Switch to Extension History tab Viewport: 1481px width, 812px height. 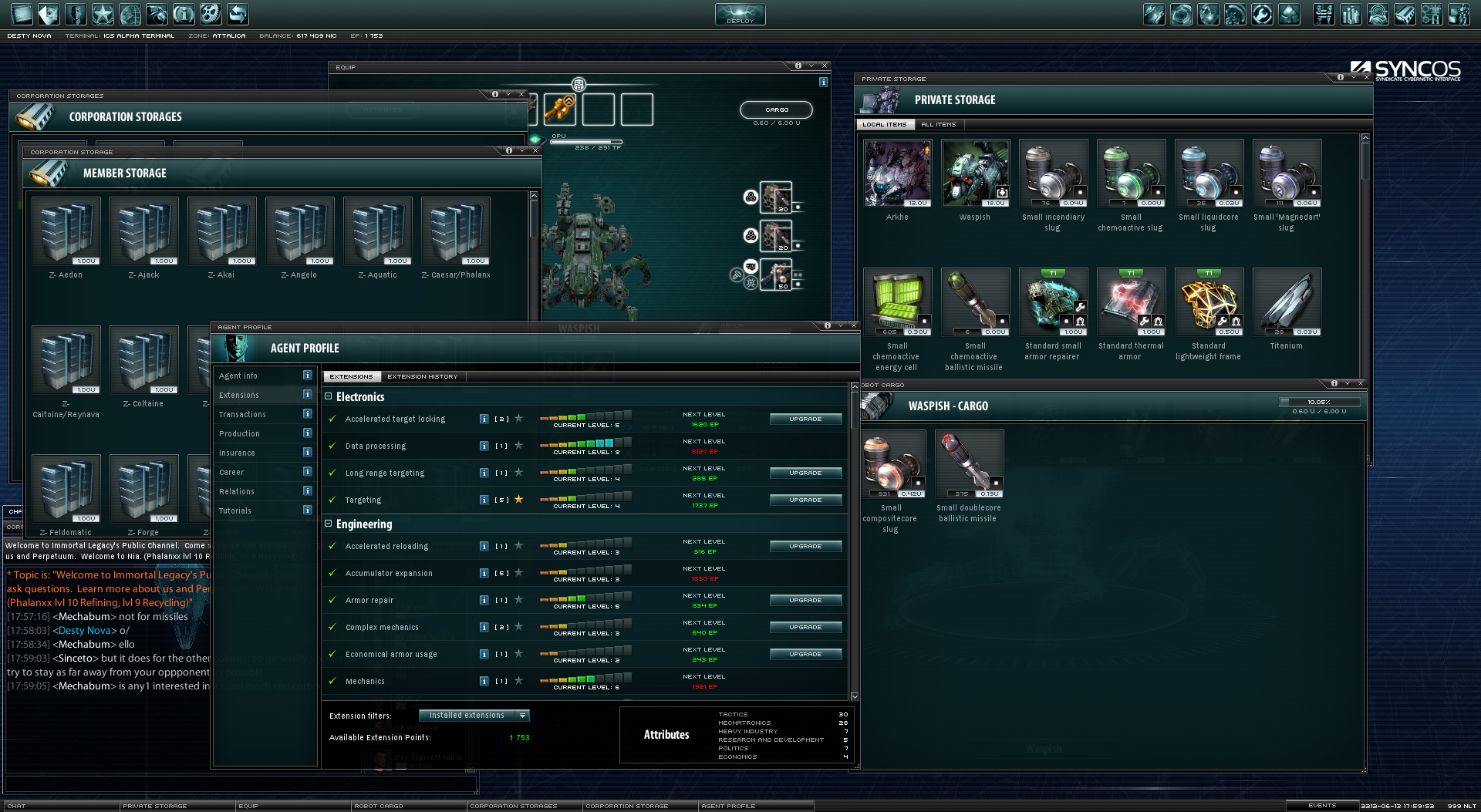pos(422,377)
